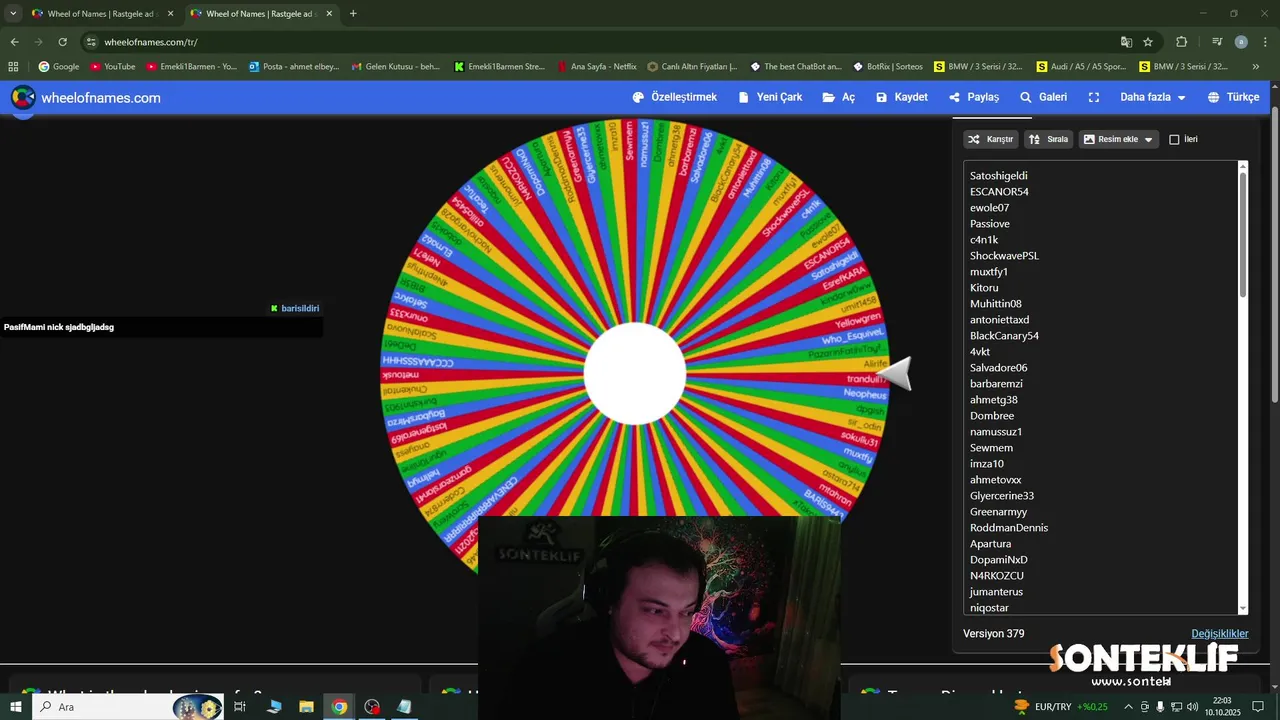View site information icon in address bar
The height and width of the screenshot is (720, 1280).
pos(91,42)
